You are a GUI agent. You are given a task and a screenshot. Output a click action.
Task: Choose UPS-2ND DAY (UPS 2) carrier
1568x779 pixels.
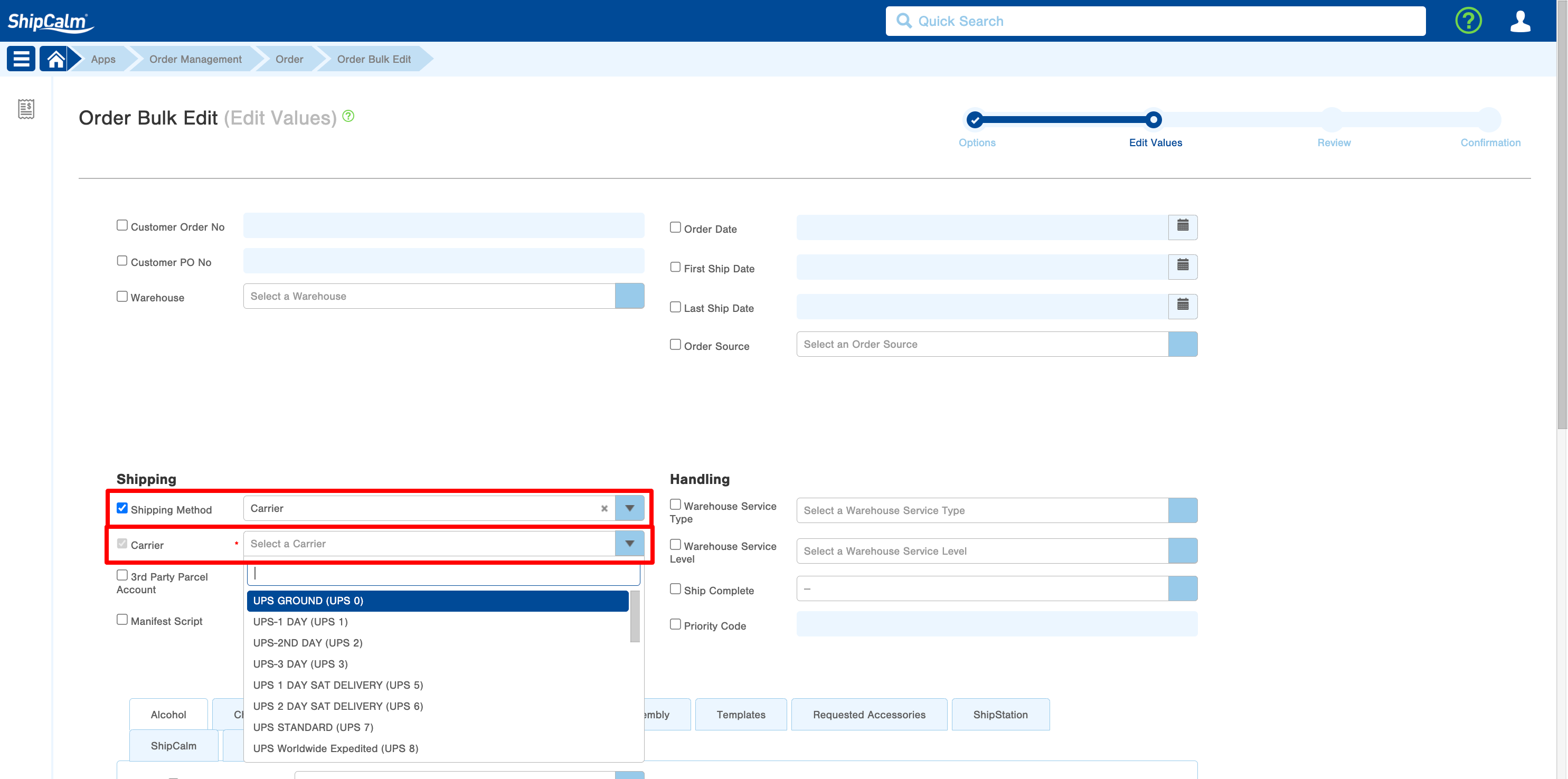point(437,643)
